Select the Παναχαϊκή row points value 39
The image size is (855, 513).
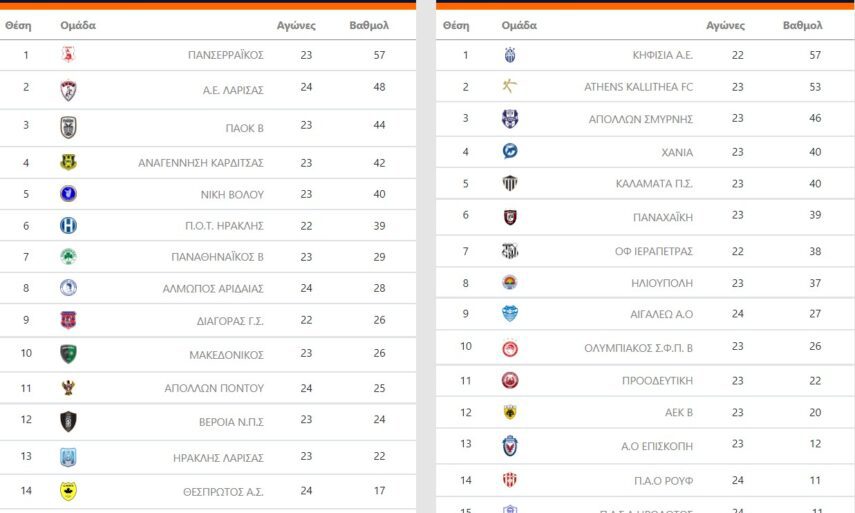(x=815, y=217)
